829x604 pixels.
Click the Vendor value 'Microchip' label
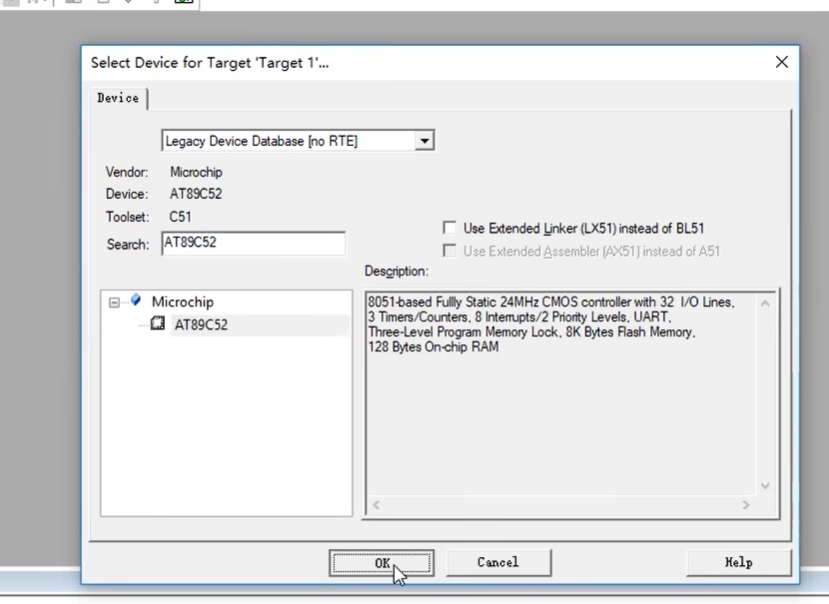(196, 172)
